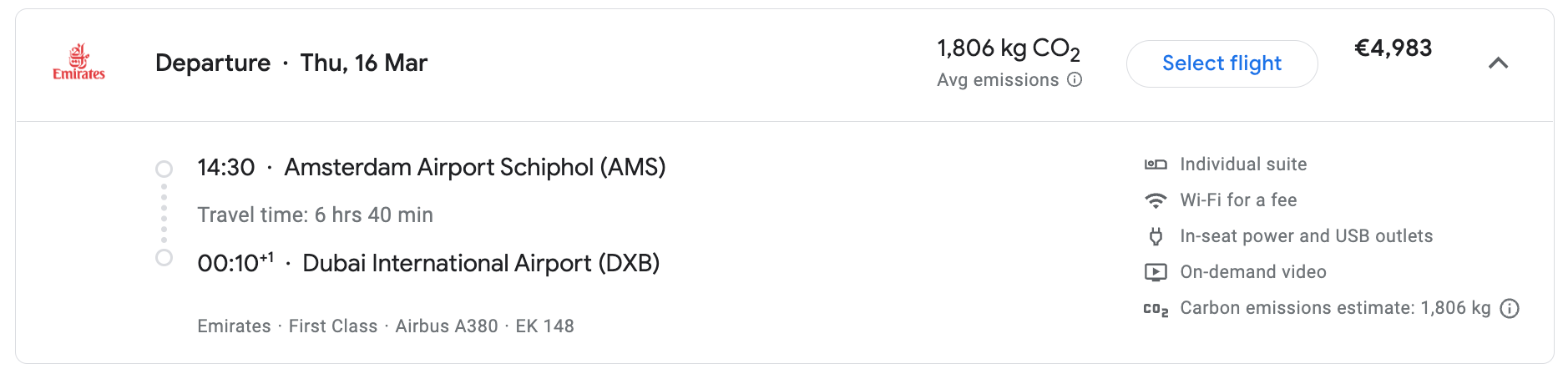Open carbon emissions estimate info icon
This screenshot has width=1568, height=379.
pyautogui.click(x=1510, y=309)
